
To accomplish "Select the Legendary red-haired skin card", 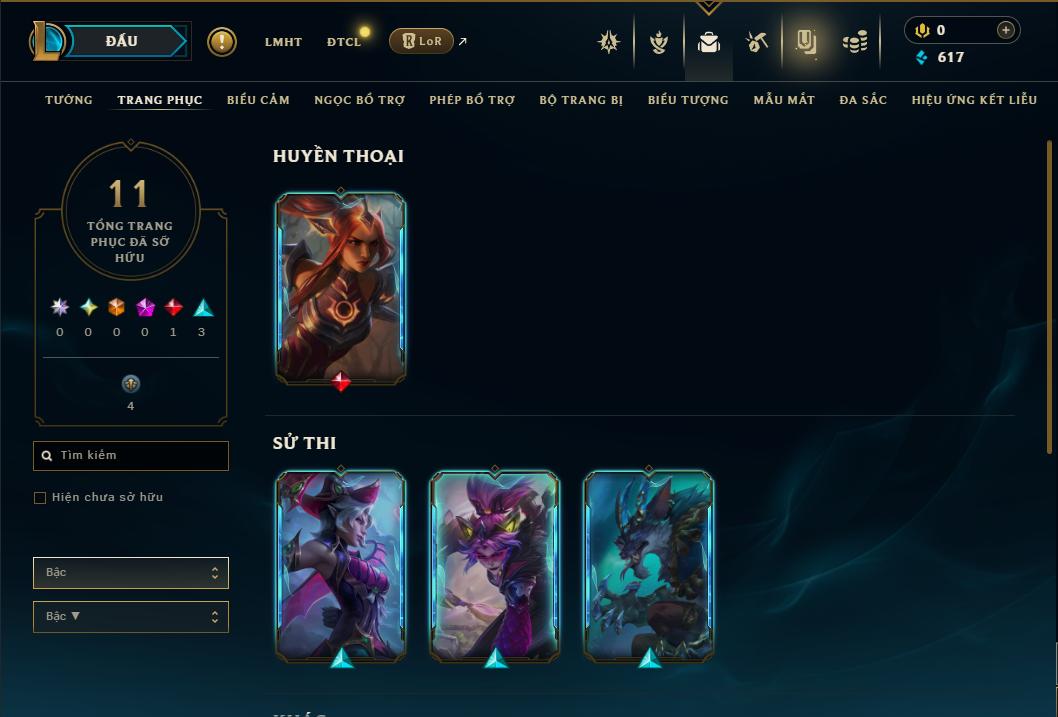I will [341, 289].
